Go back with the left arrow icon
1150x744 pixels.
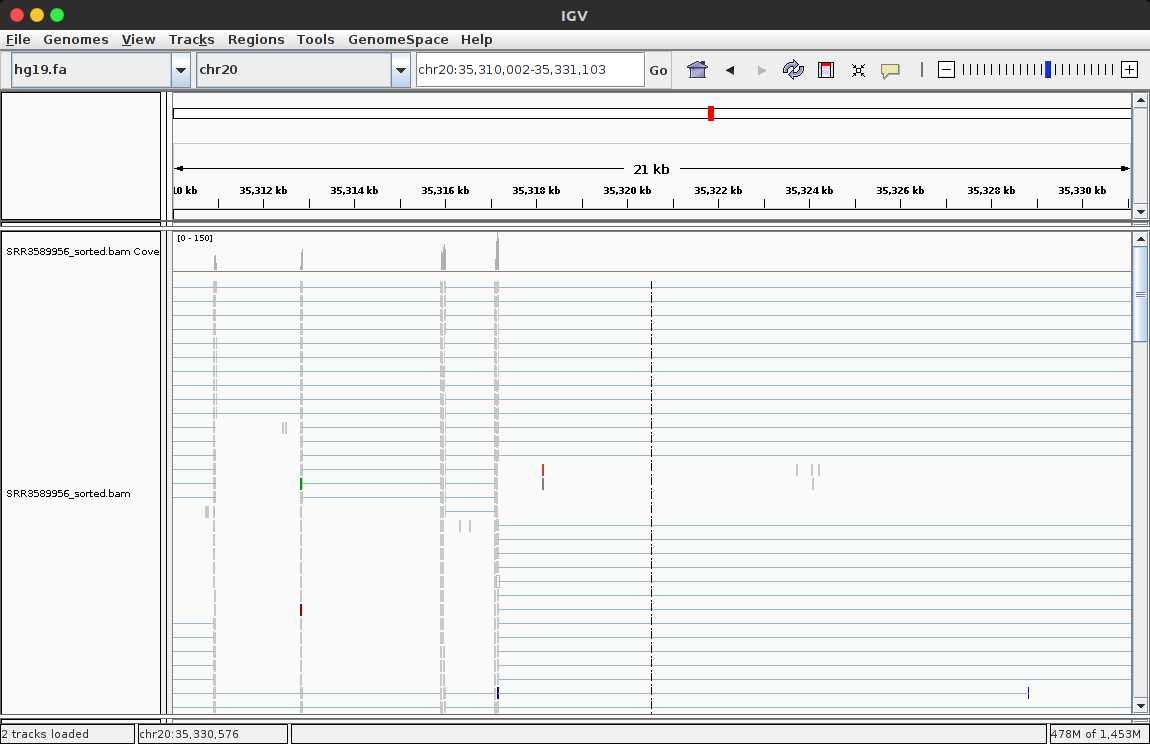pos(730,70)
